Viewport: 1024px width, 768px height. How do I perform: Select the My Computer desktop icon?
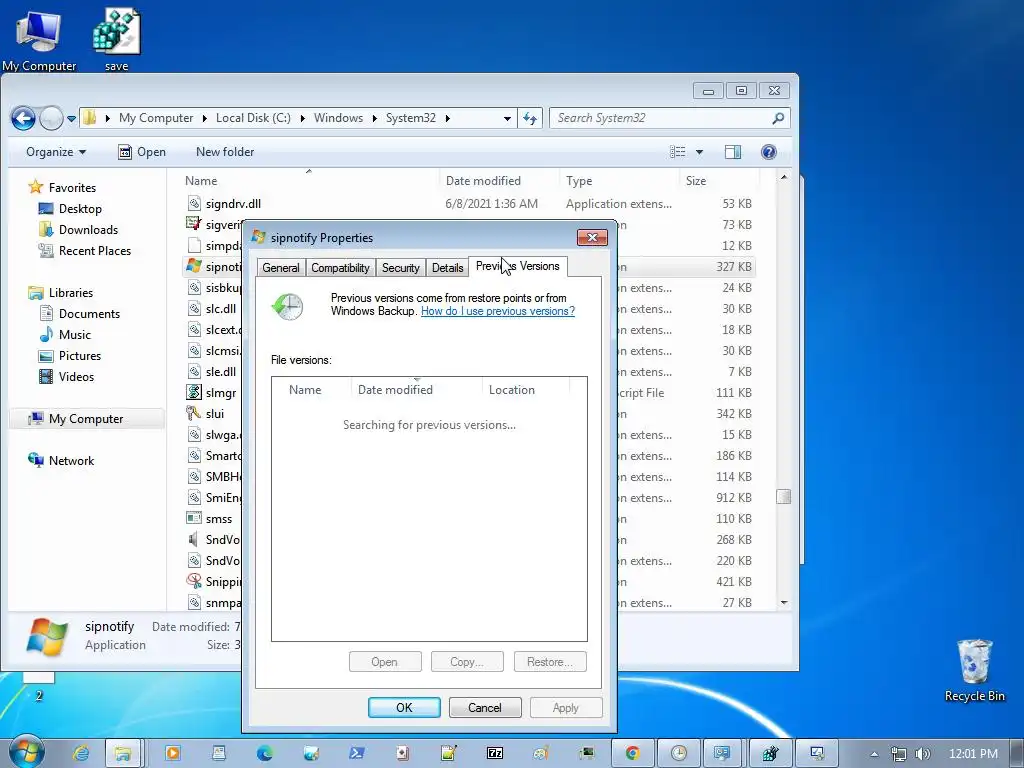tap(39, 40)
